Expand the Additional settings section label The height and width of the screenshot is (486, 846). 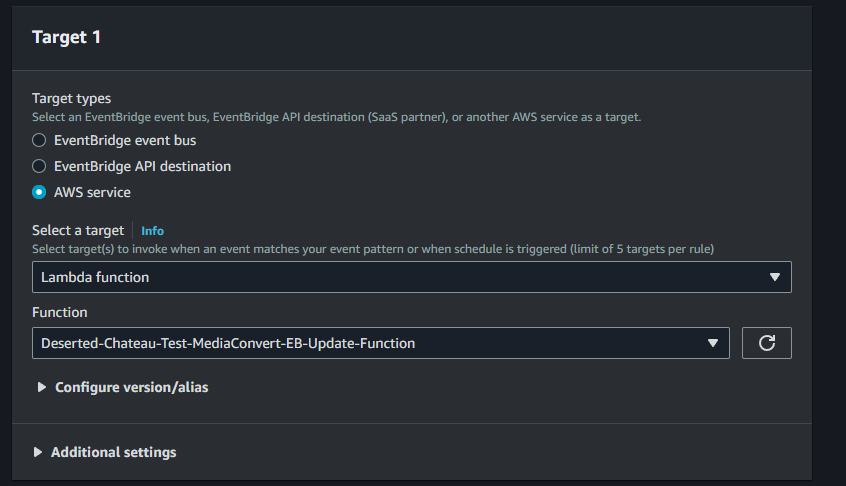[113, 452]
